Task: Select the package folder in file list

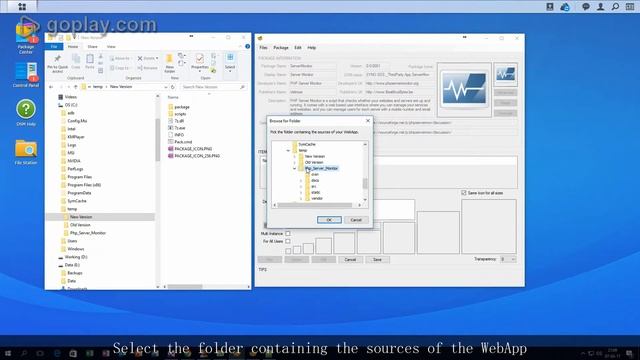Action: coord(179,107)
